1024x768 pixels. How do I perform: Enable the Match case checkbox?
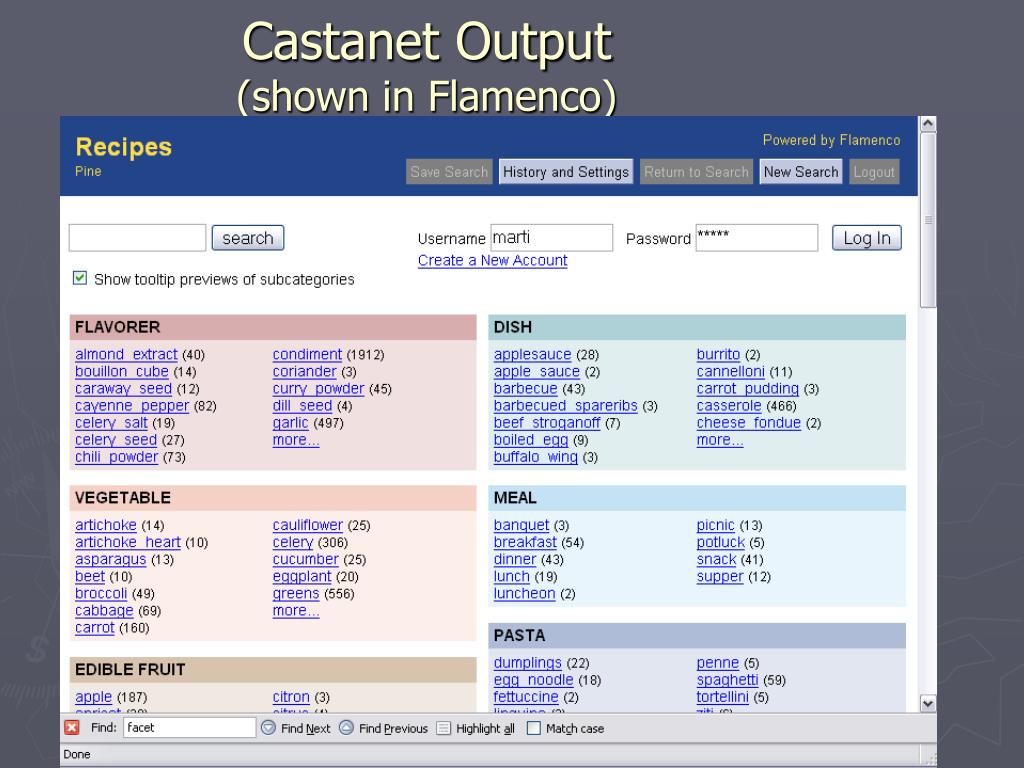534,728
